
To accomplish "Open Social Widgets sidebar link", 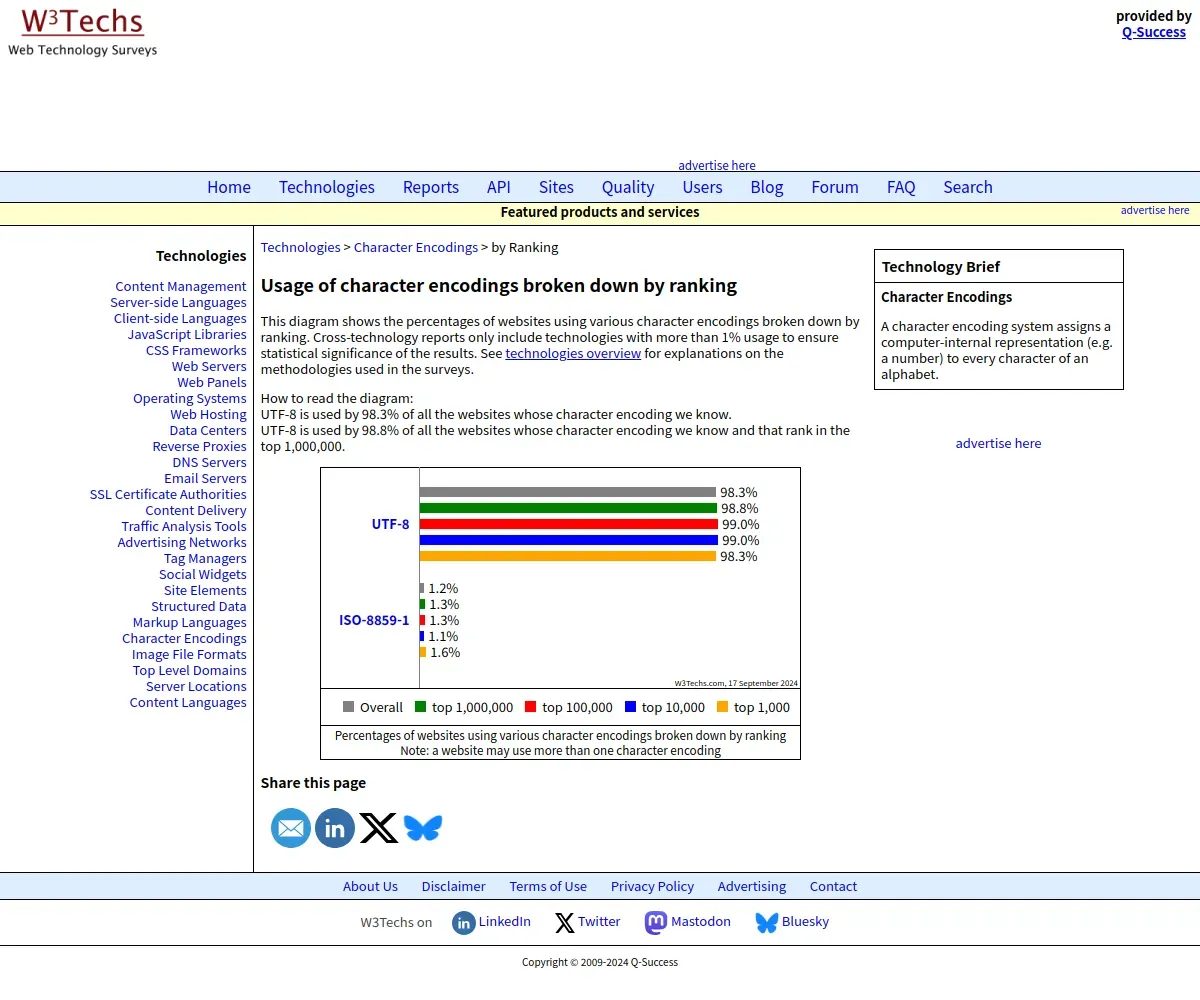I will point(202,574).
